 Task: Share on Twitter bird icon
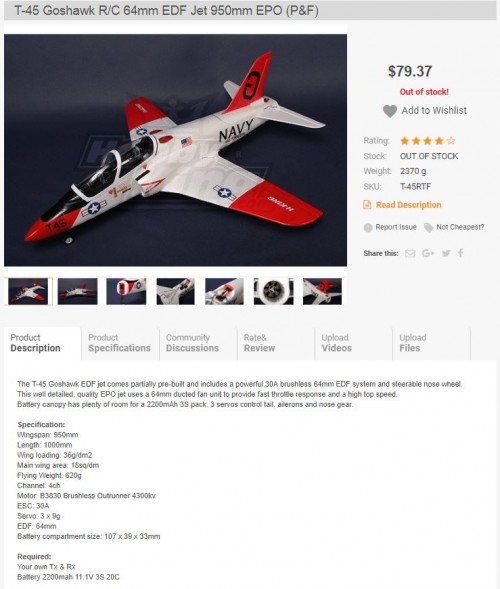click(446, 253)
